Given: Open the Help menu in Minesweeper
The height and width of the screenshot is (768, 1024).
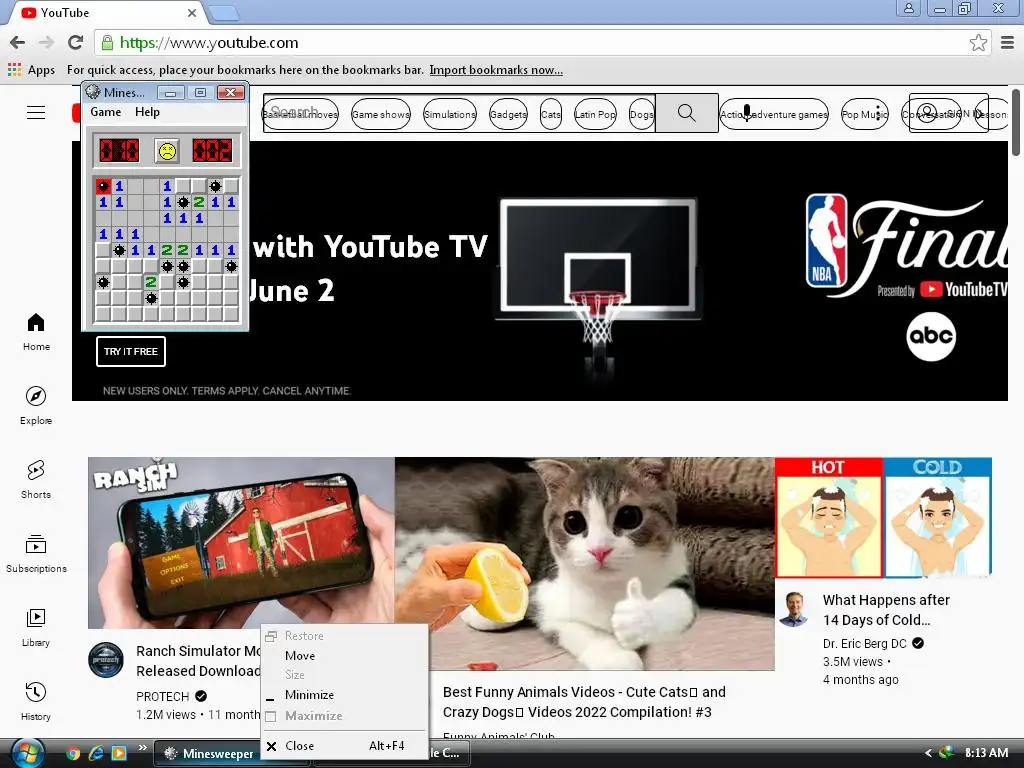Looking at the screenshot, I should (x=148, y=112).
